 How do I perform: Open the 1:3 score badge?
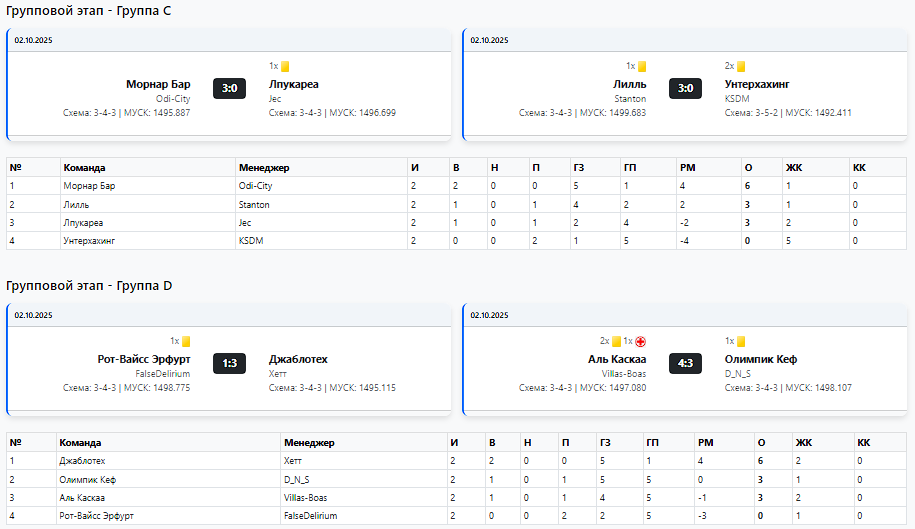229,363
